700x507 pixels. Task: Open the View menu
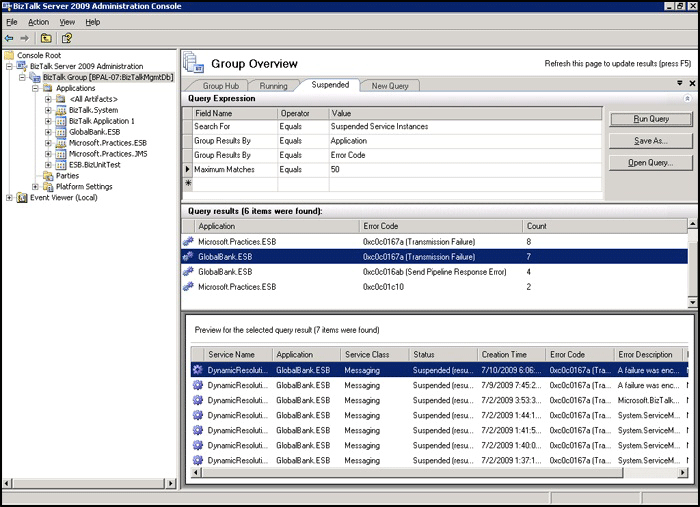click(x=67, y=22)
